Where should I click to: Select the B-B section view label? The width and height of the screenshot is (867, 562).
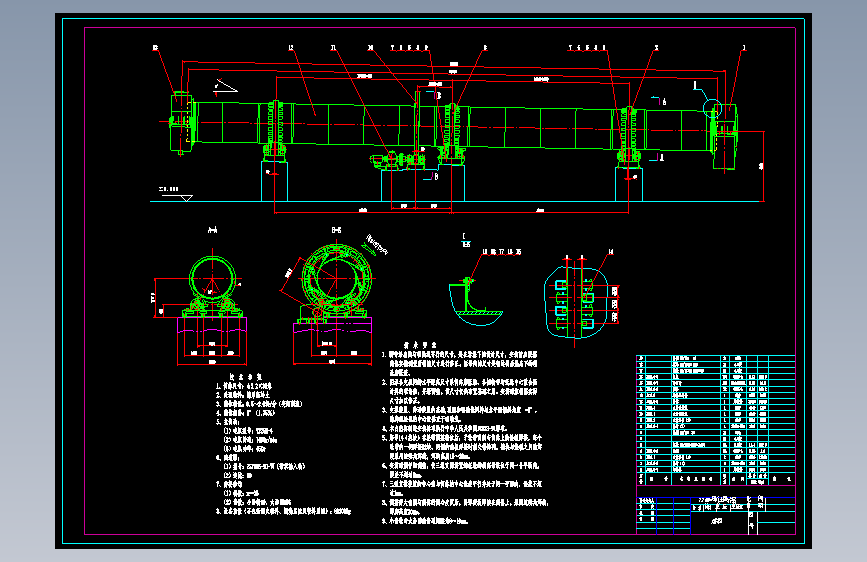click(x=336, y=230)
